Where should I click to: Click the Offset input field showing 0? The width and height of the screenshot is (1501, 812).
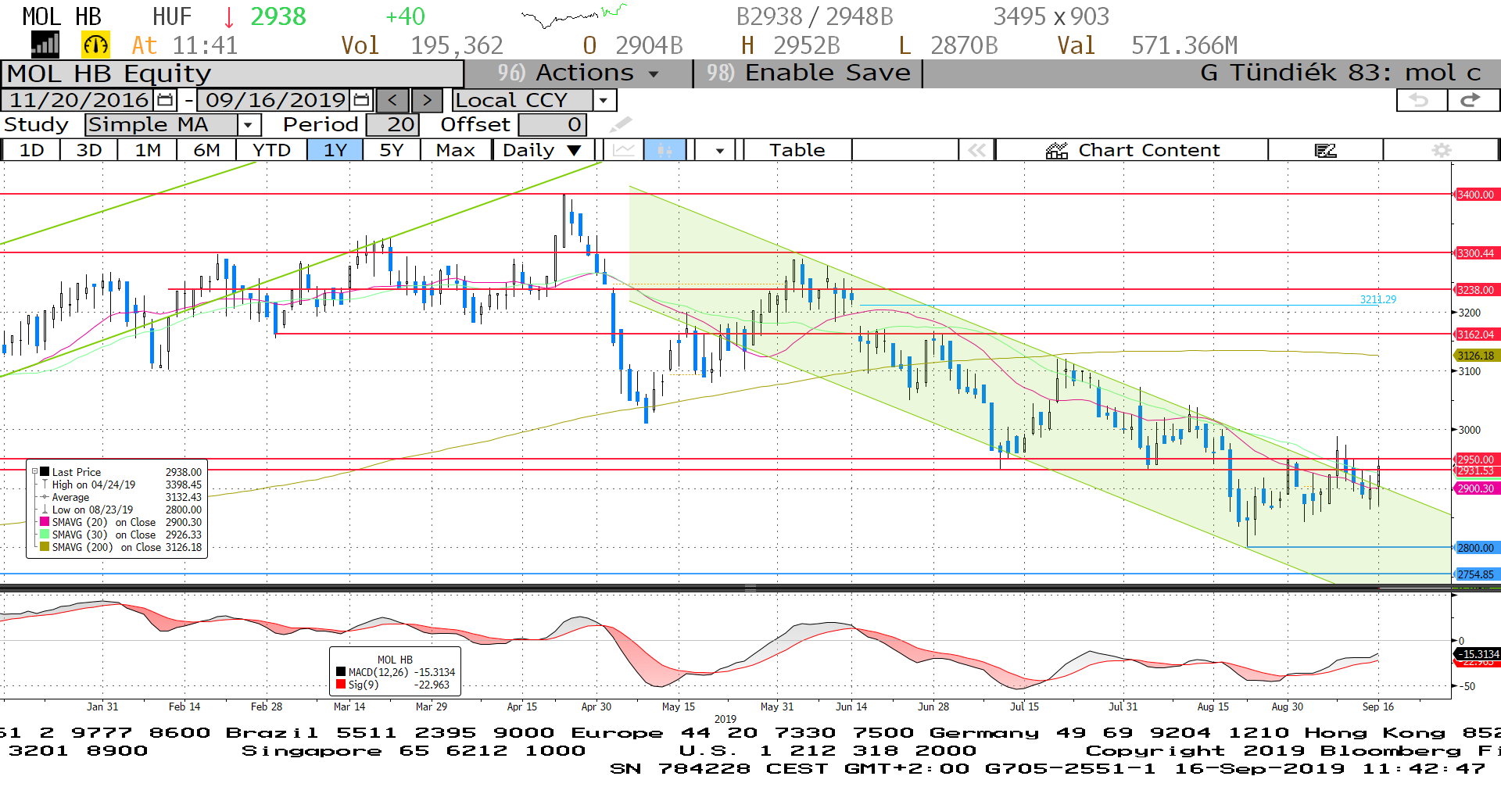[x=552, y=124]
